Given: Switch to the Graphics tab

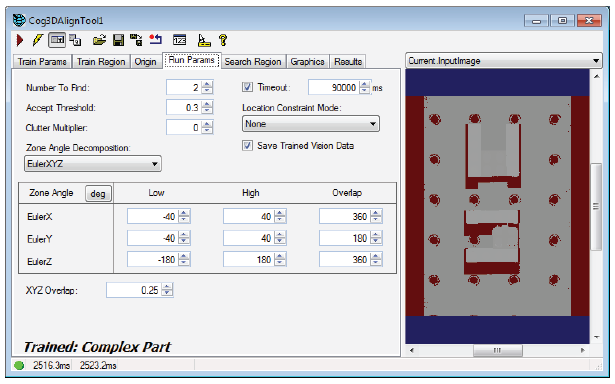Looking at the screenshot, I should click(x=308, y=62).
